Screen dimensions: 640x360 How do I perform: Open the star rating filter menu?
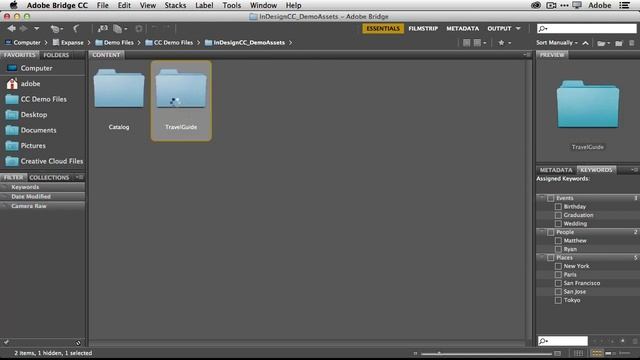[x=504, y=42]
